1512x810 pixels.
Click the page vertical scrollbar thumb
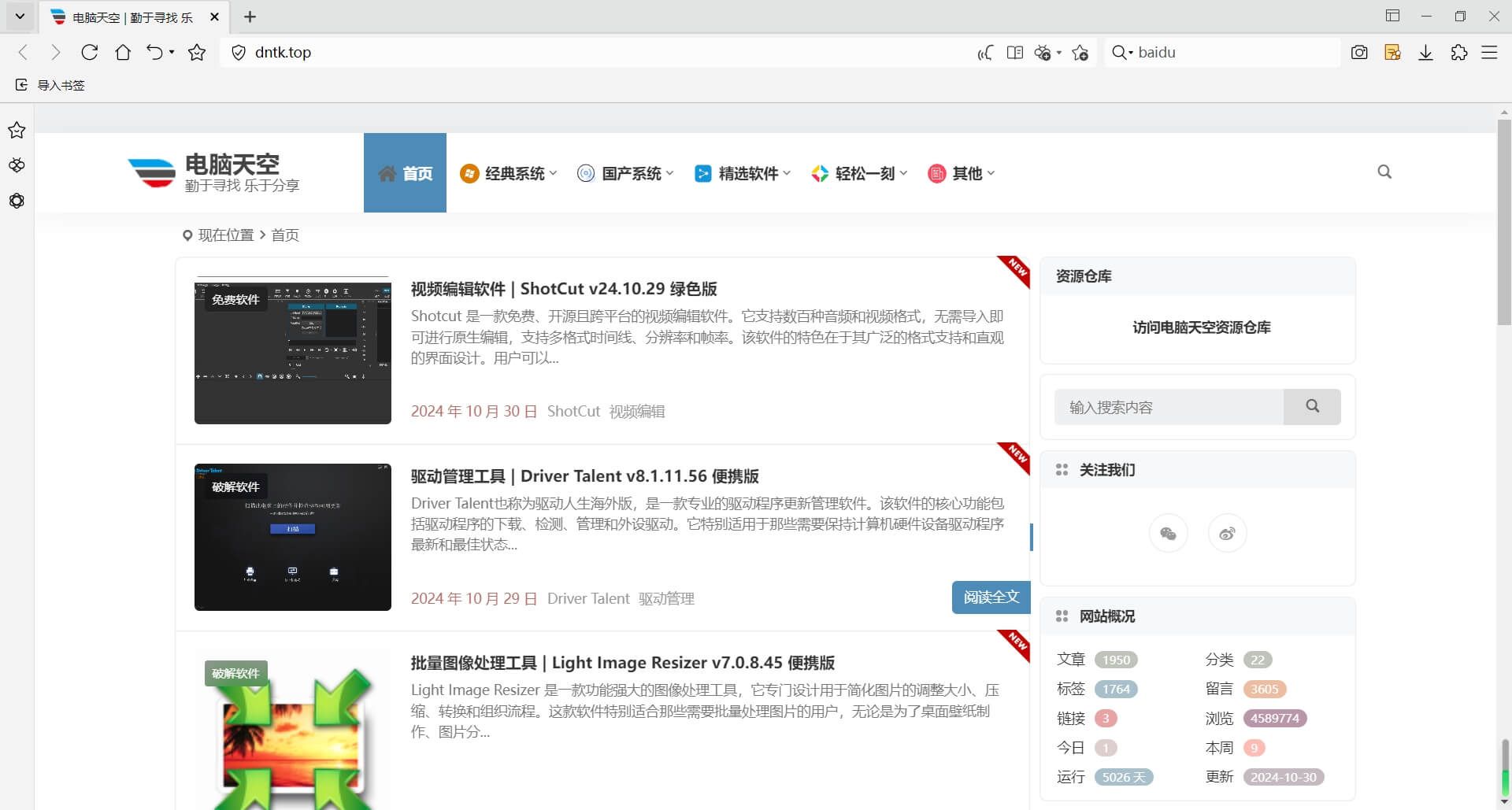(1504, 222)
